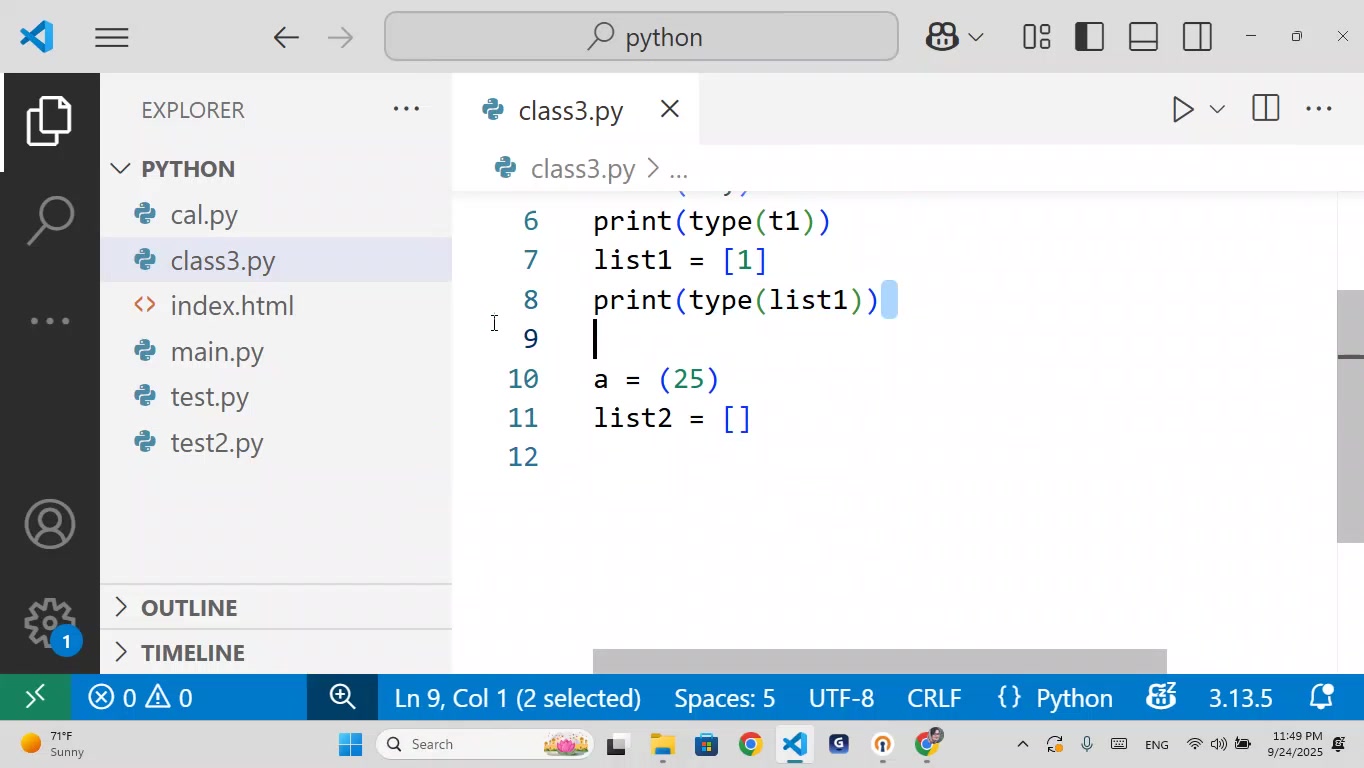
Task: Show errors and warnings problems panel
Action: click(x=140, y=697)
